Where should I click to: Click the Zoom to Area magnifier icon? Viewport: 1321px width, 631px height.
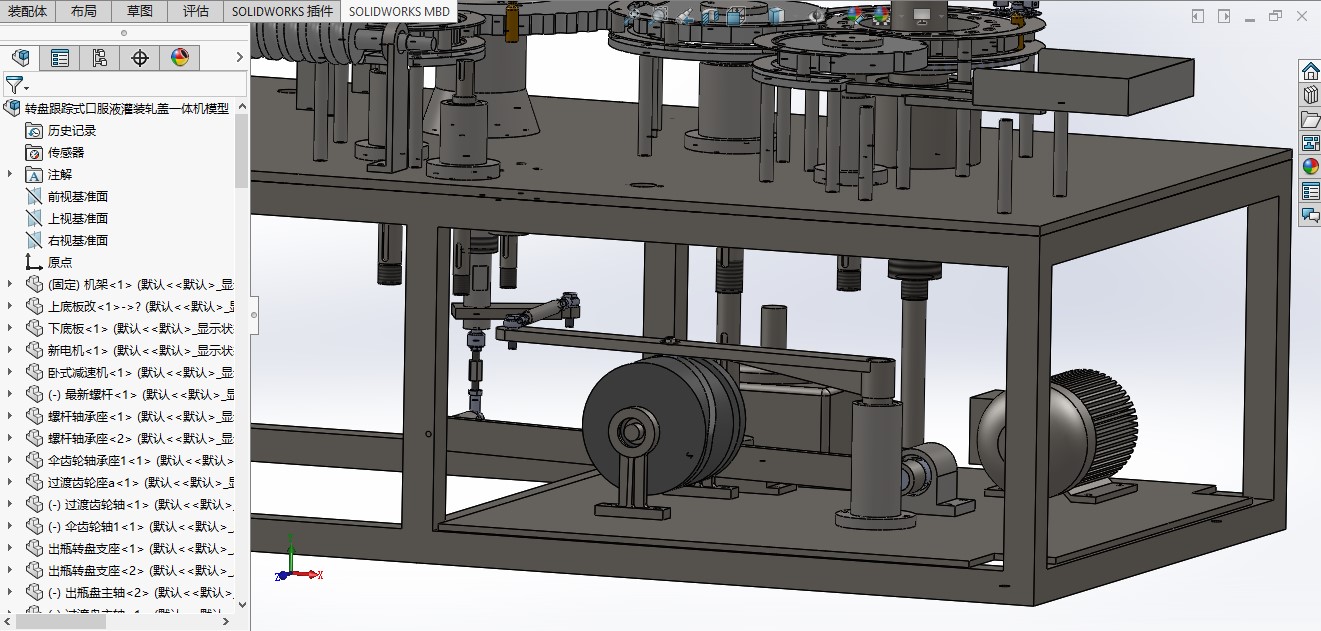658,15
